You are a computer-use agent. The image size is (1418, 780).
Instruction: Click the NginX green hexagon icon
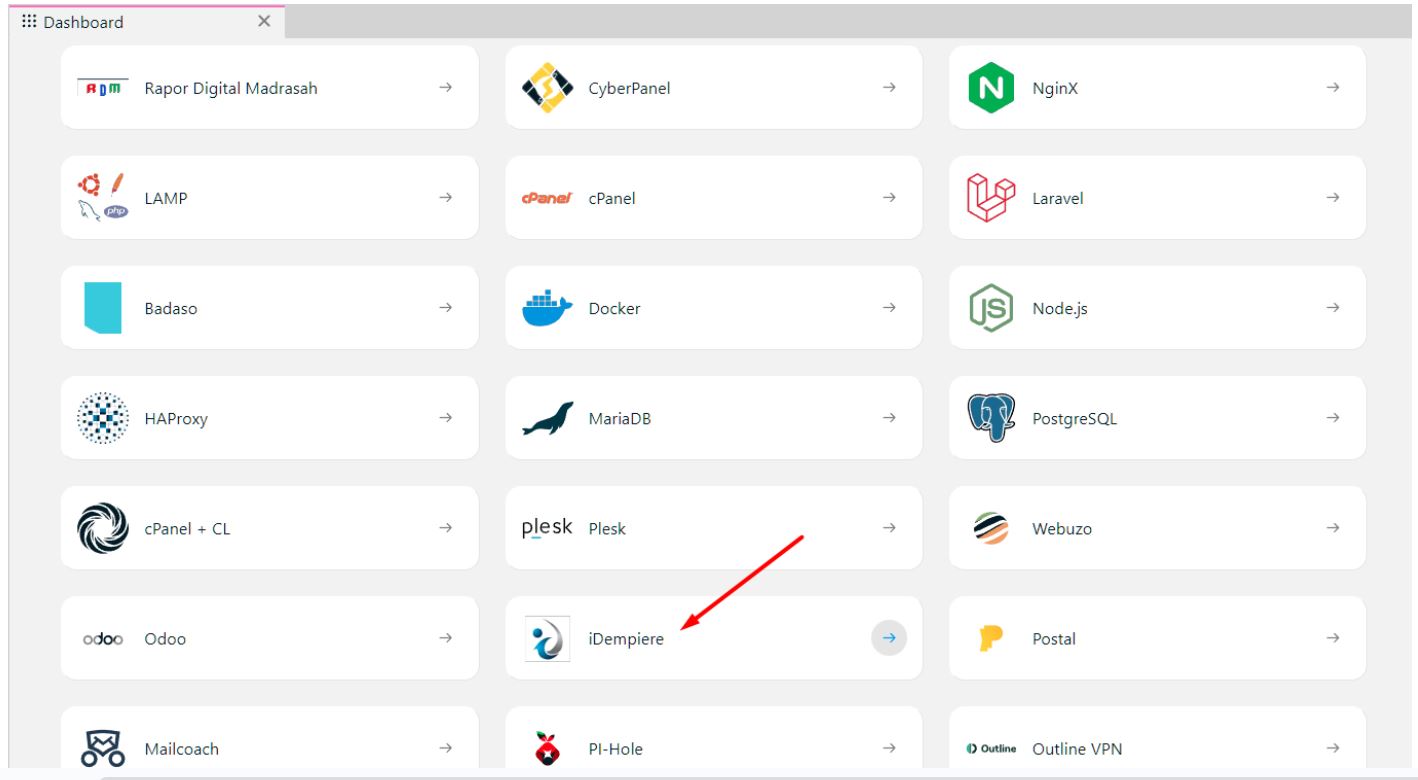[x=991, y=87]
